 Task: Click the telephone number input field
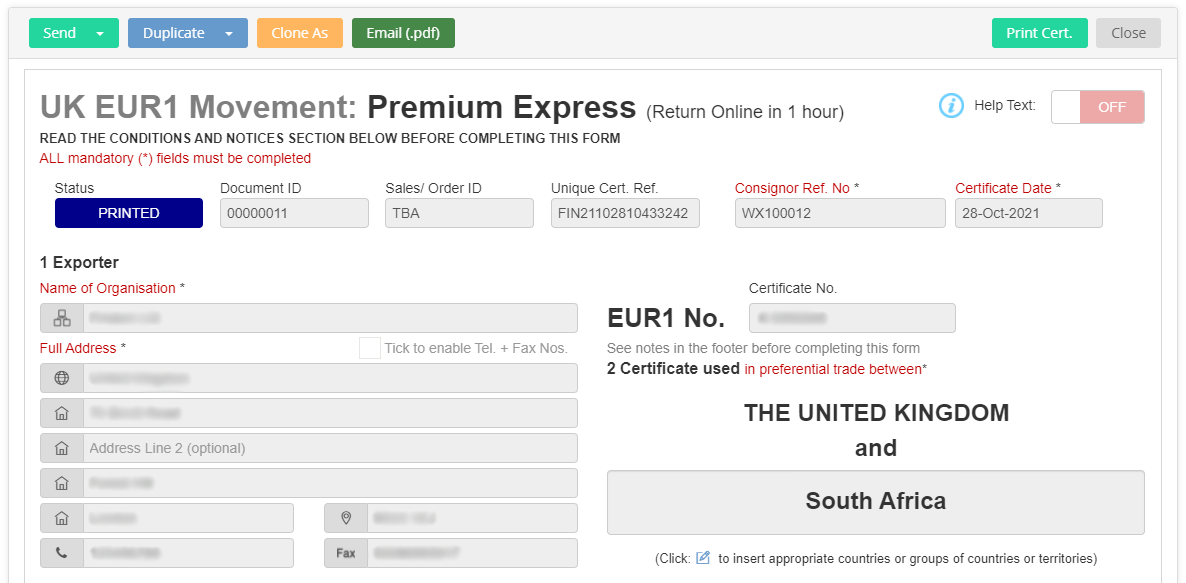[188, 553]
